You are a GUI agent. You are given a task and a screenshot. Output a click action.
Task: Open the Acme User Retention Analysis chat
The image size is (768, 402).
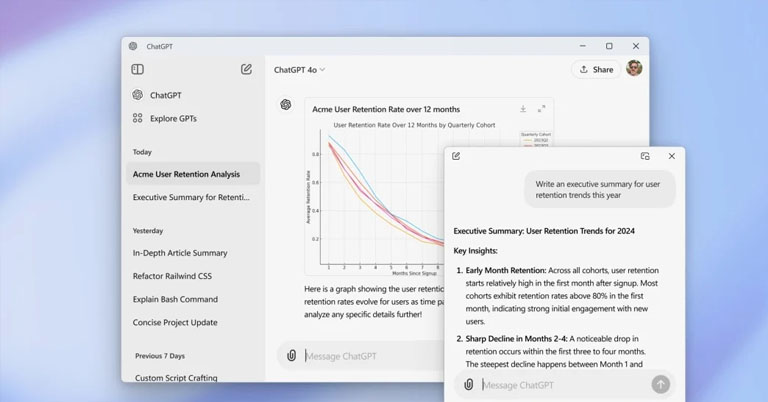pyautogui.click(x=186, y=174)
